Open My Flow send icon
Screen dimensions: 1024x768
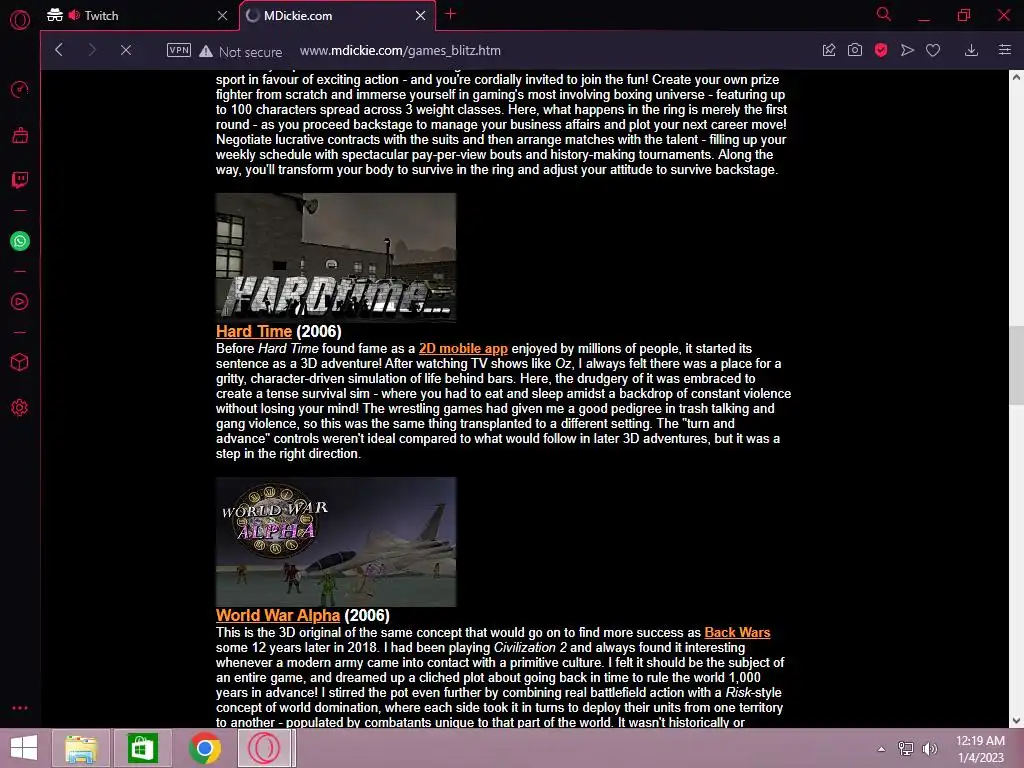point(907,50)
